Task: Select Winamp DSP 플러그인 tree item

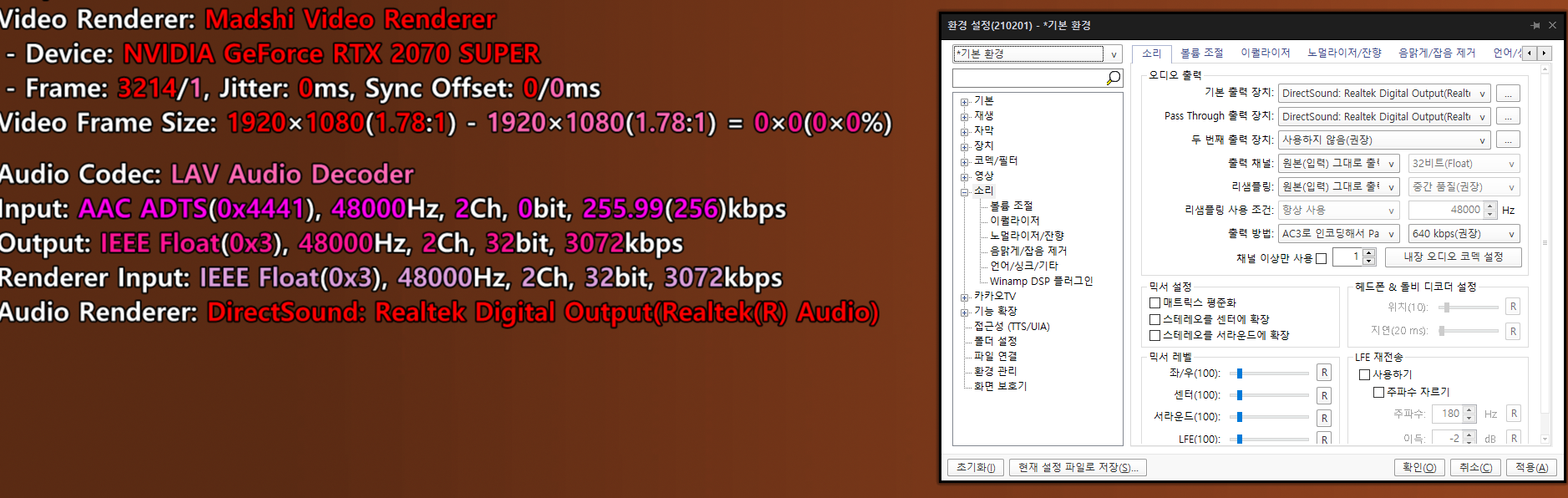Action: pyautogui.click(x=1041, y=281)
